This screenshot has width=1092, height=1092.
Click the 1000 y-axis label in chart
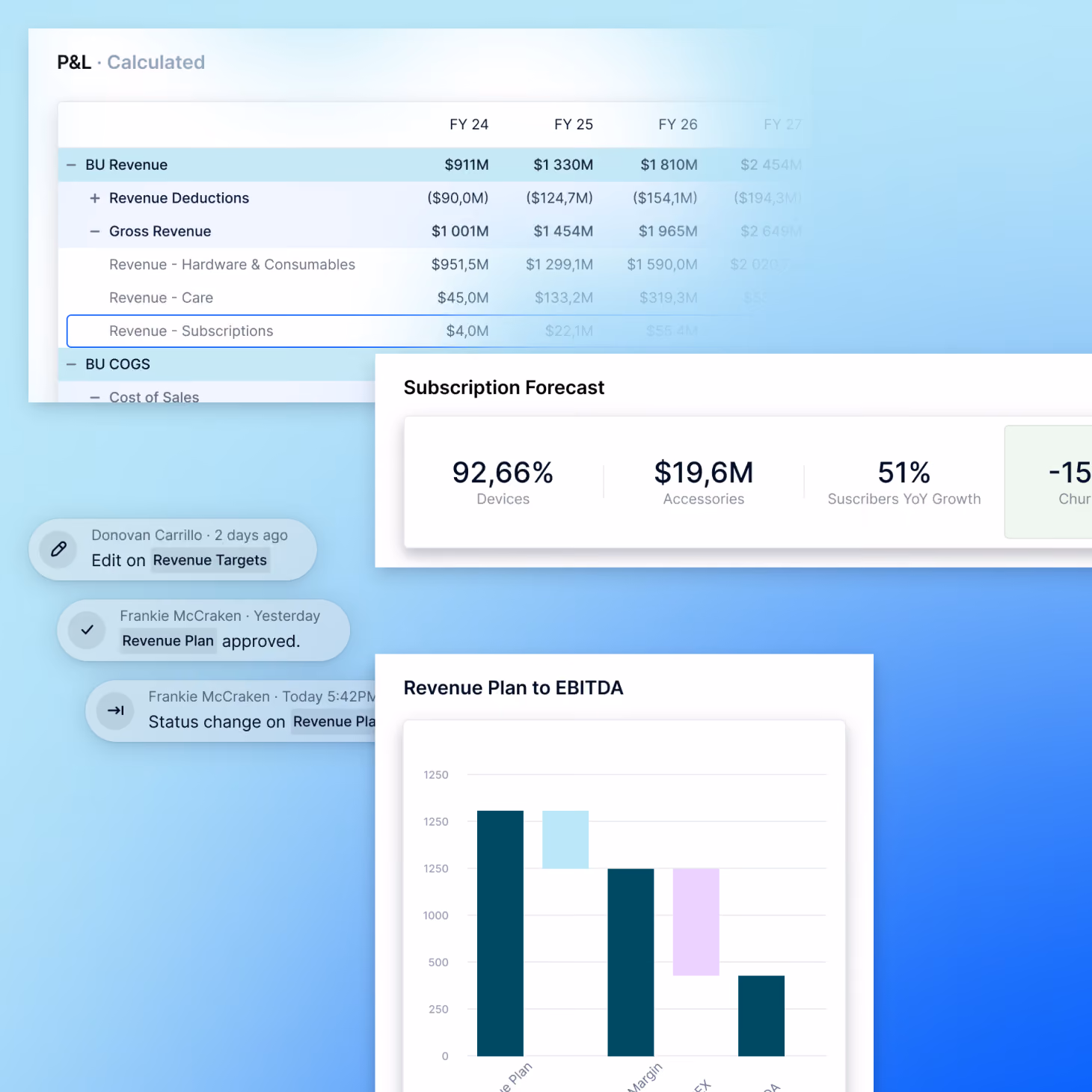pos(435,915)
